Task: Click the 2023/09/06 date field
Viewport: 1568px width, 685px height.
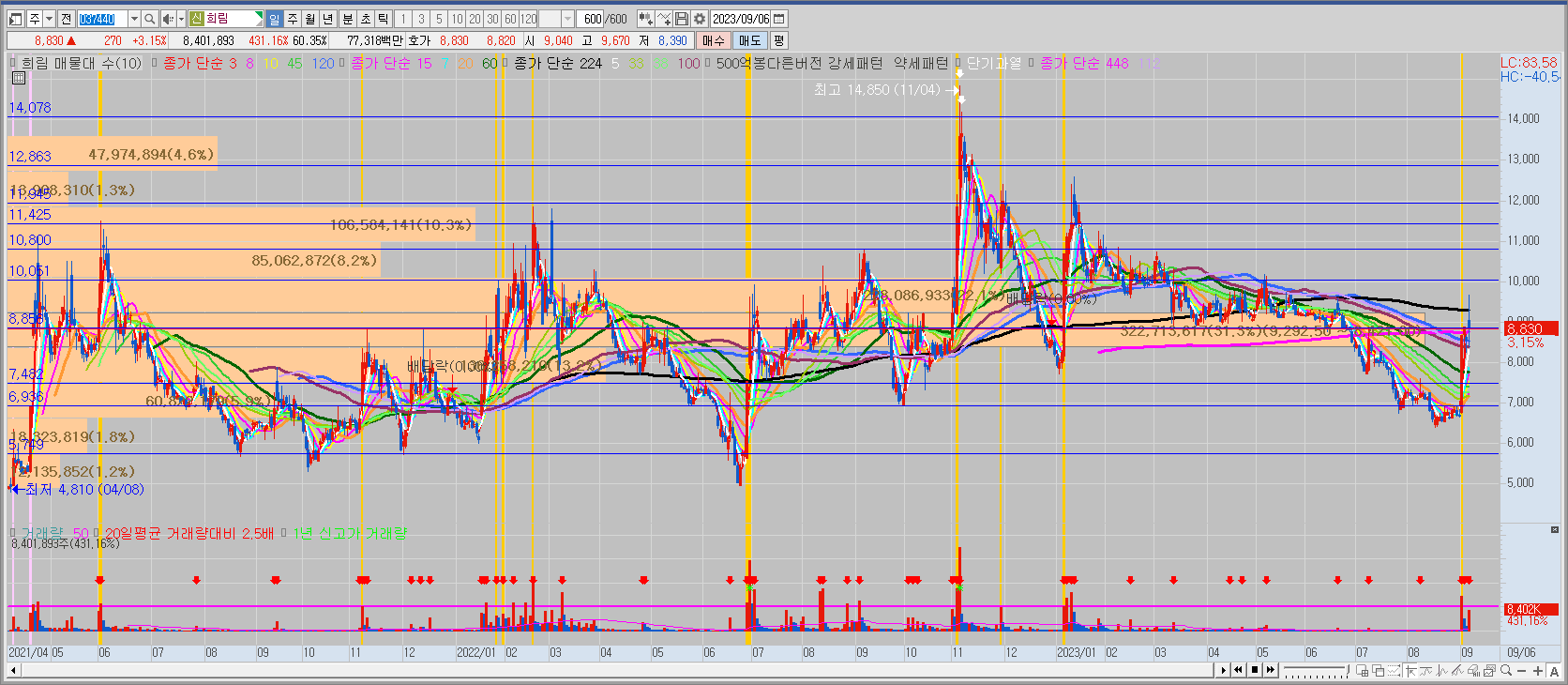Action: [x=741, y=19]
